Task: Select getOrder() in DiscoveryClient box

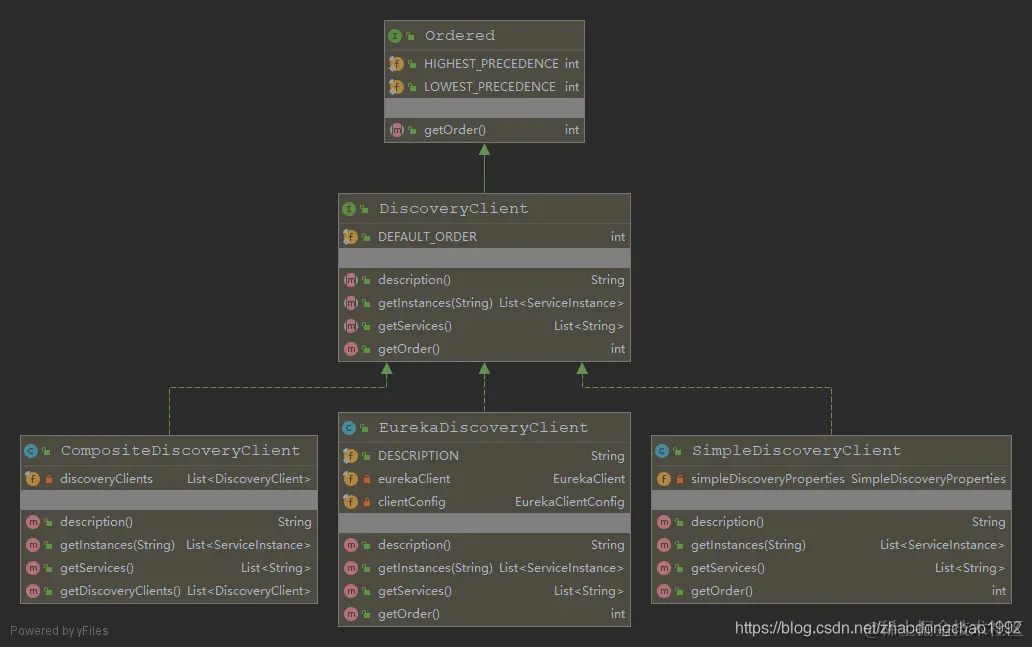Action: pos(409,349)
